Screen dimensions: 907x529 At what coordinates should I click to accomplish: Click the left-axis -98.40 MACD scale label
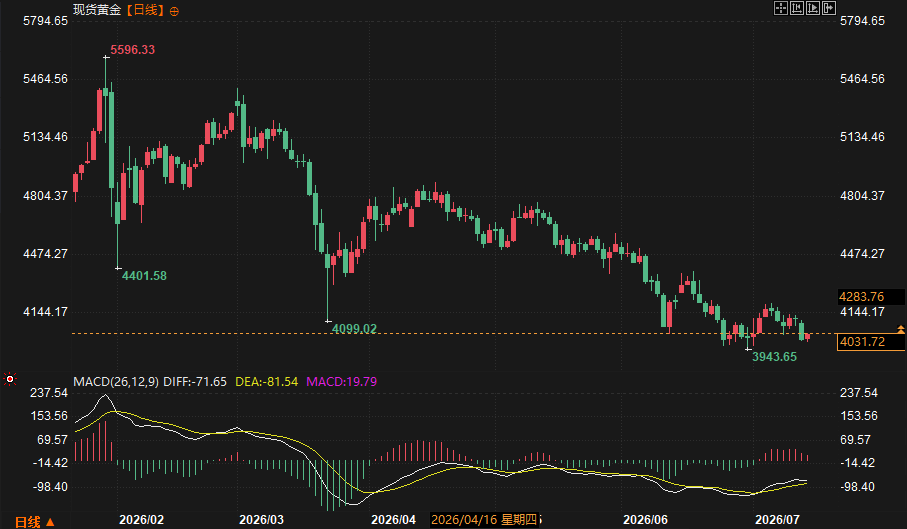click(x=50, y=486)
